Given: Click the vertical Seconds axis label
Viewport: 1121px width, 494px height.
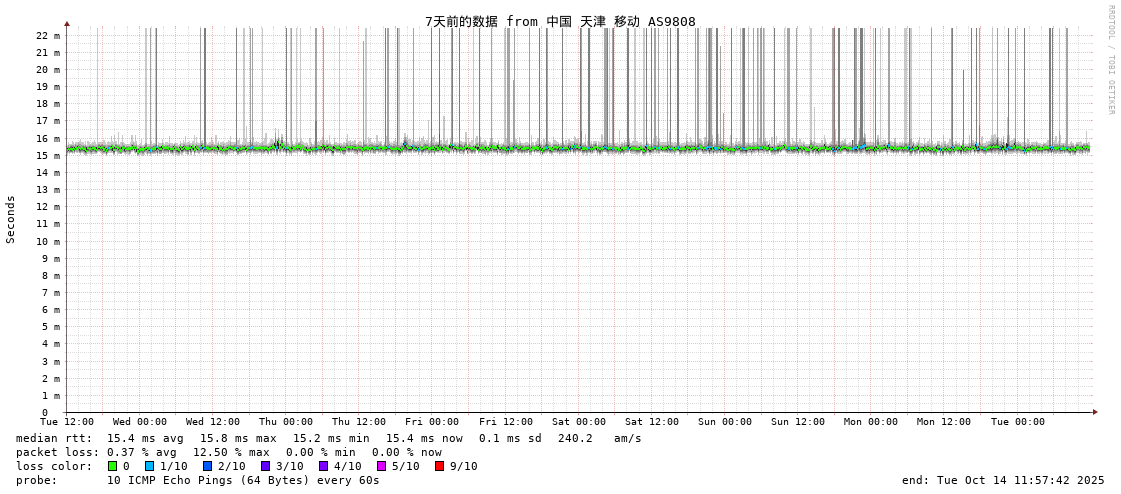Looking at the screenshot, I should (x=11, y=219).
